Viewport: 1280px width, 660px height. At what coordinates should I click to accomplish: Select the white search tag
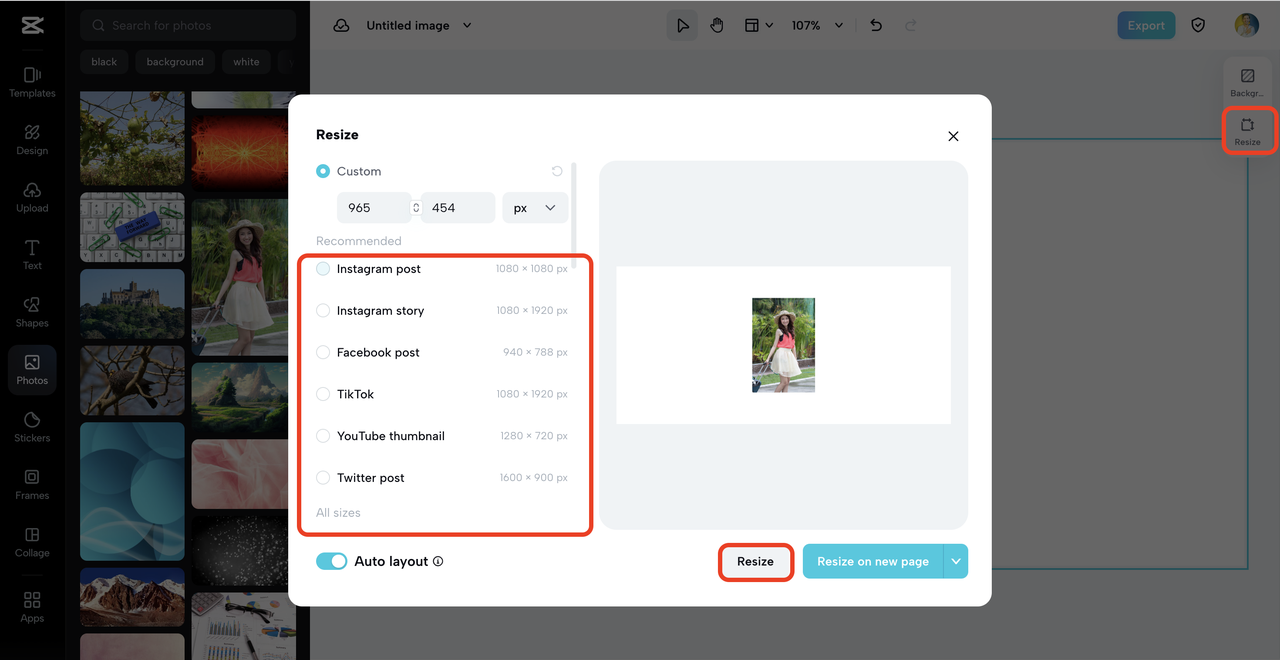[246, 62]
